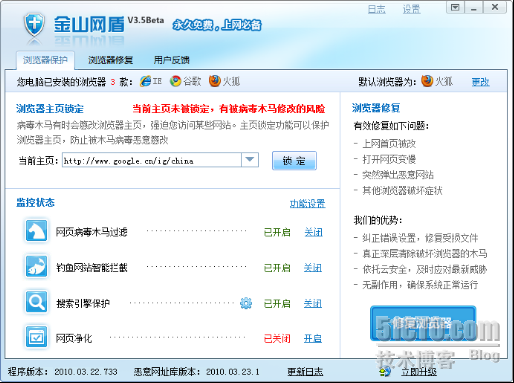The image size is (514, 383).
Task: Click the 其他浏览器破坏症状 list item
Action: 402,191
